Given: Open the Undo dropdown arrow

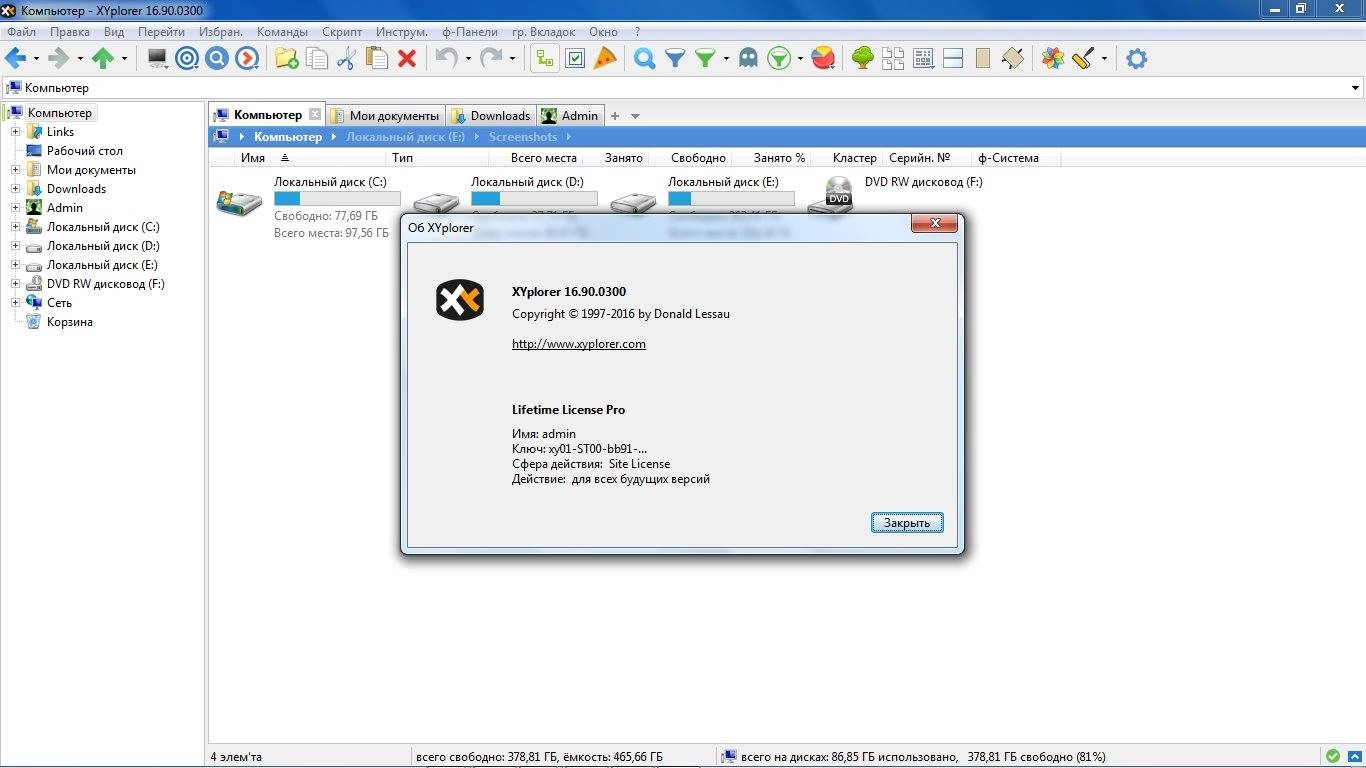Looking at the screenshot, I should [468, 59].
